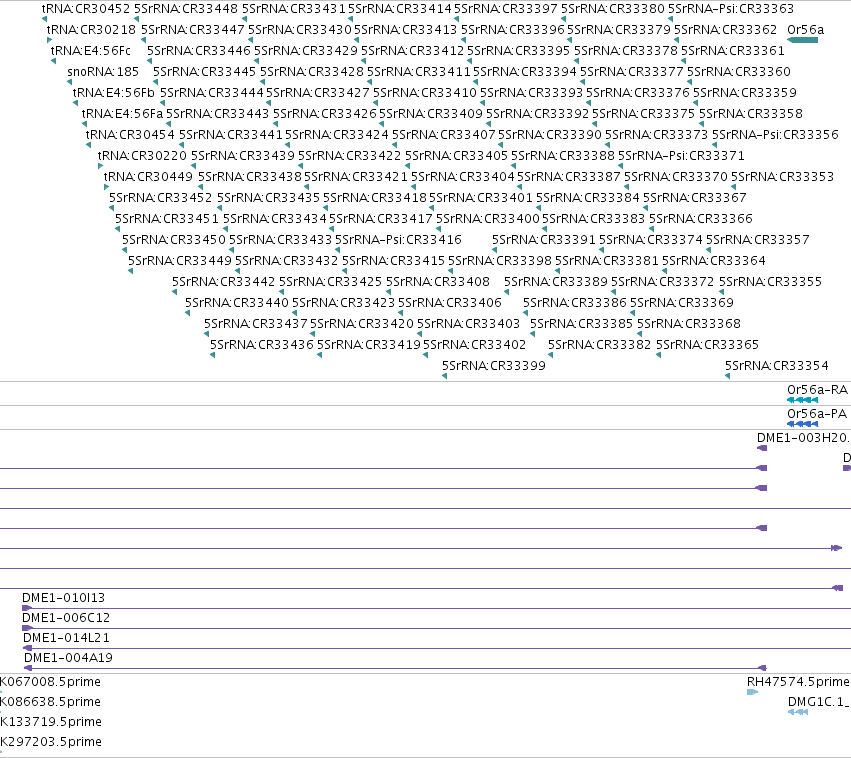The width and height of the screenshot is (851, 758).
Task: Select the DME1-004A19 clone label
Action: (x=68, y=658)
